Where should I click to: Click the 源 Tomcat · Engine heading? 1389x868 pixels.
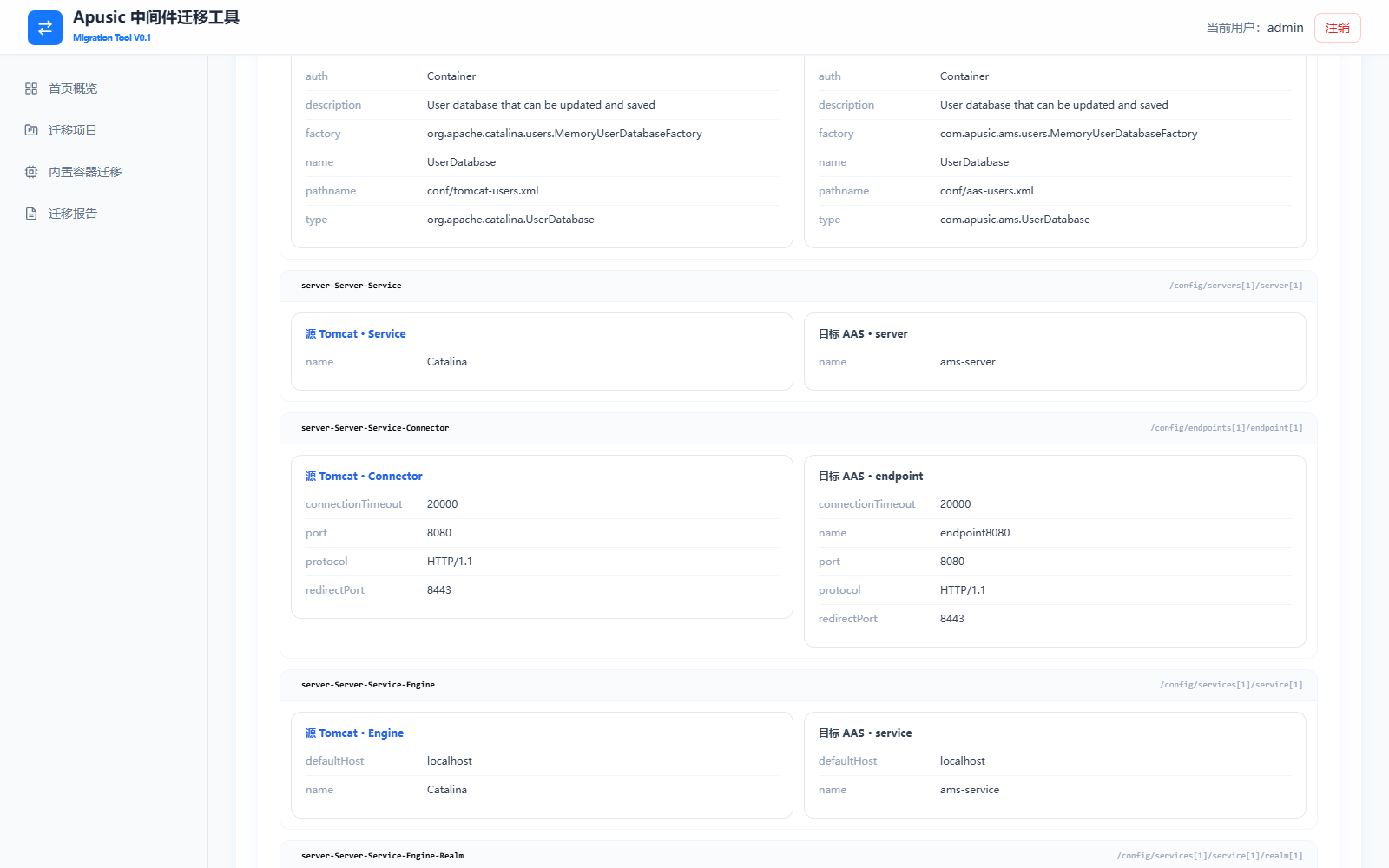click(354, 733)
